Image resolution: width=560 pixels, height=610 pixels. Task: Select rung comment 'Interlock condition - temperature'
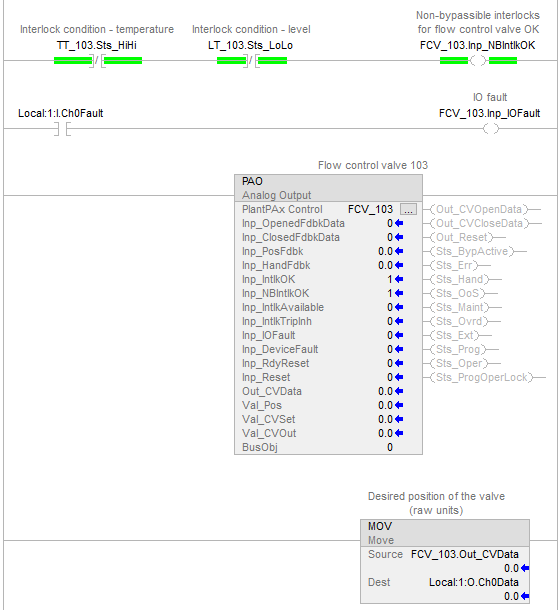(x=97, y=30)
